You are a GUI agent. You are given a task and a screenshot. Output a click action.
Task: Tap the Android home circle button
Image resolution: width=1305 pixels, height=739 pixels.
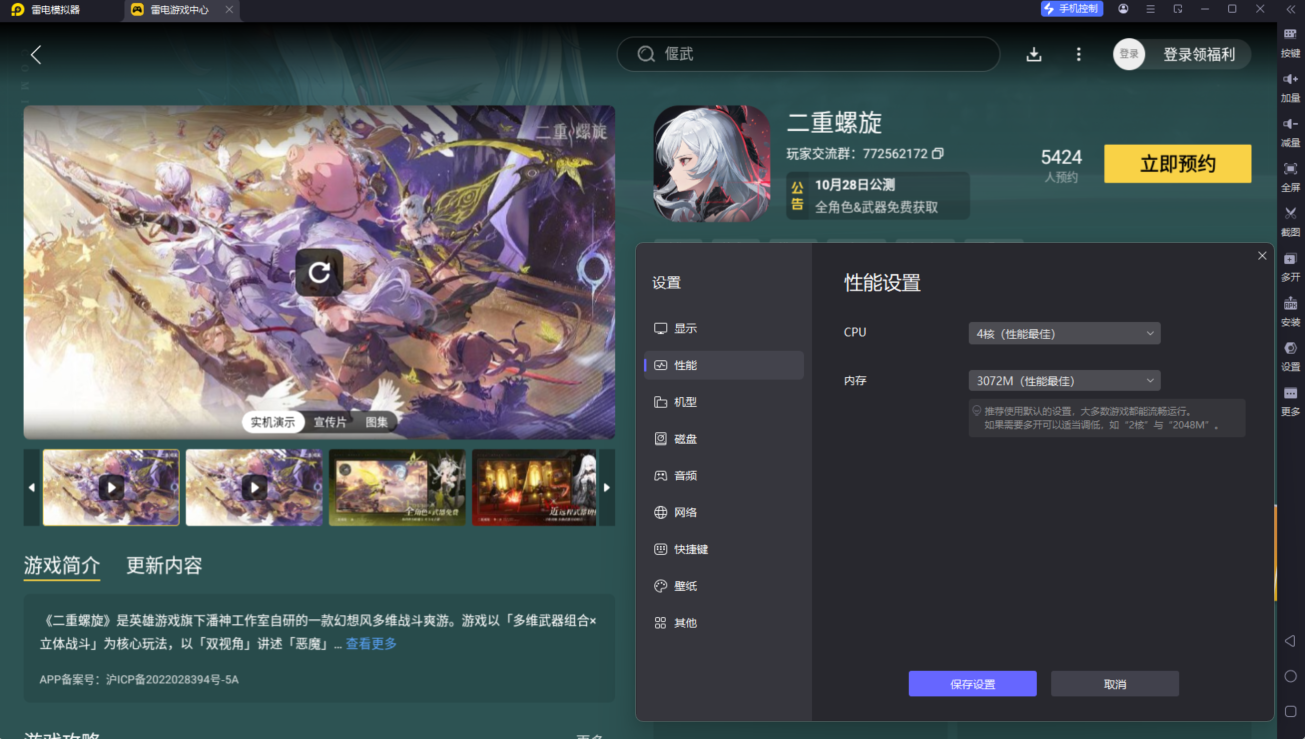click(x=1290, y=676)
